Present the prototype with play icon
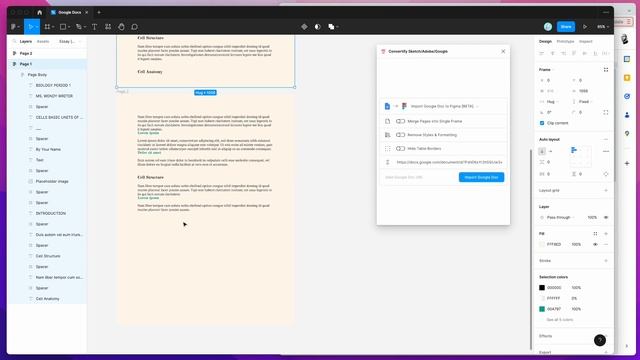 (x=584, y=27)
